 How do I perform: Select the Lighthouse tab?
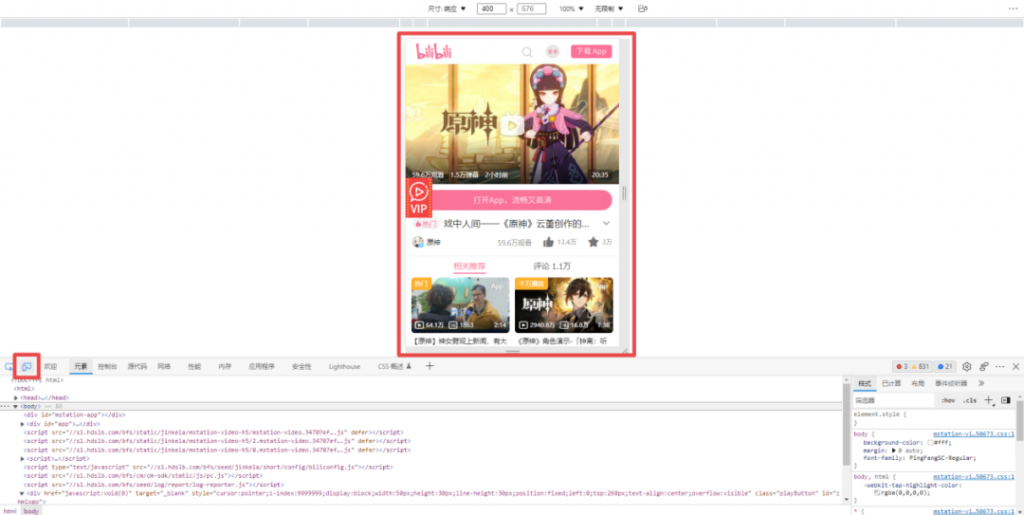(344, 367)
